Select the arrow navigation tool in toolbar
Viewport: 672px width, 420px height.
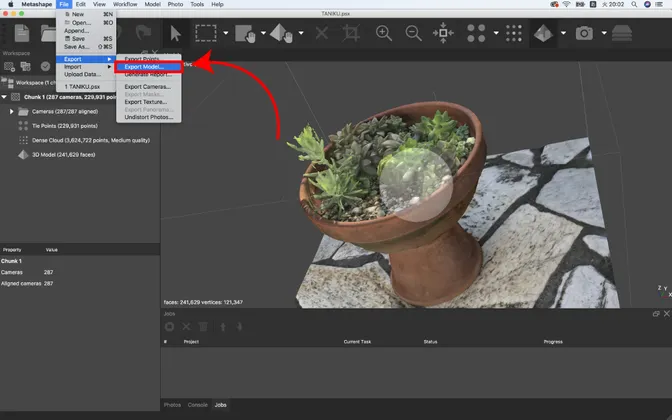[176, 33]
